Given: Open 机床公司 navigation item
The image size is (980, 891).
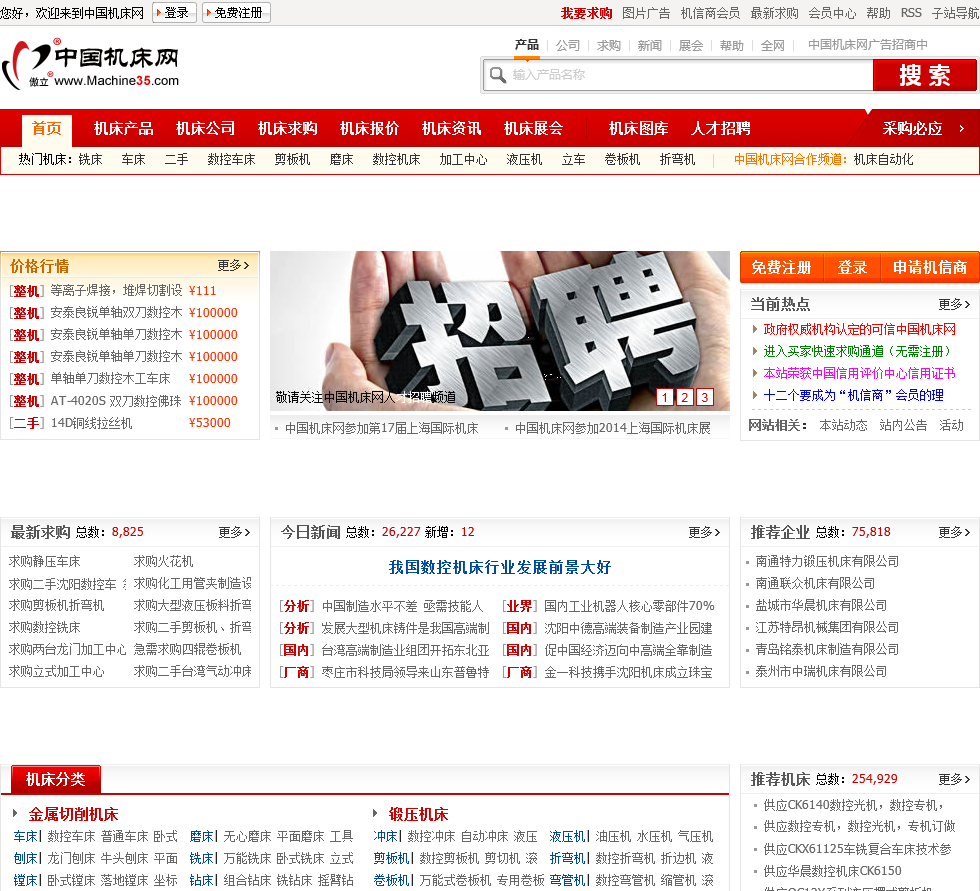Looking at the screenshot, I should (206, 129).
